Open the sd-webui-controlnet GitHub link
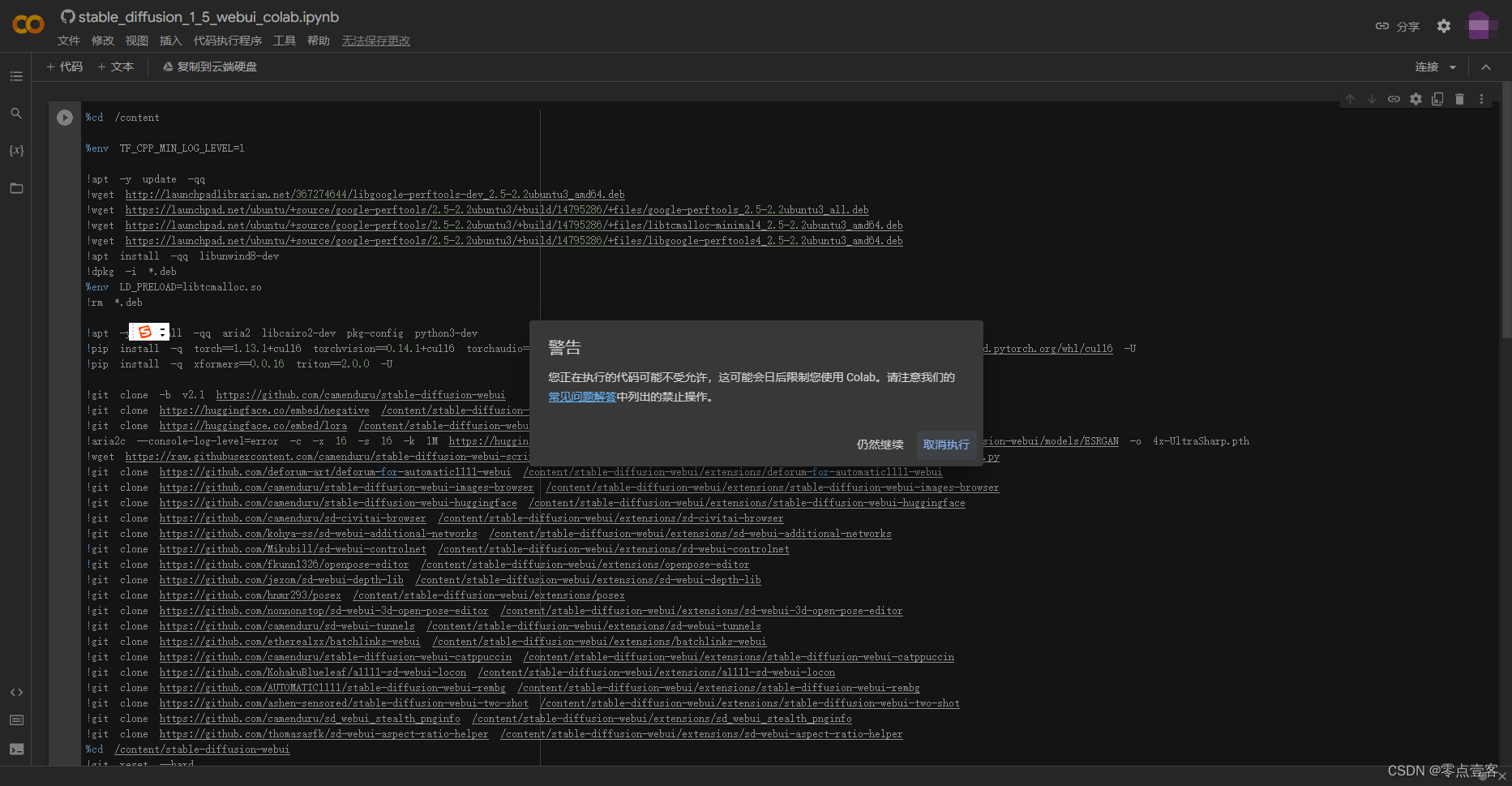Viewport: 1512px width, 786px height. pyautogui.click(x=293, y=549)
